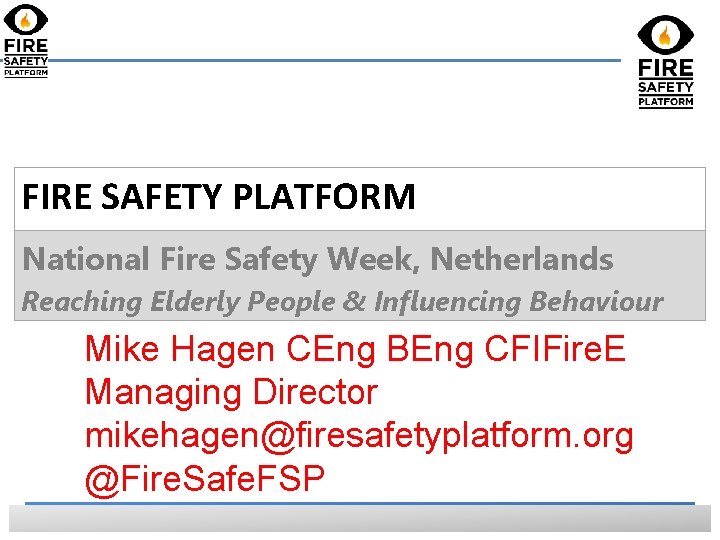720x540 pixels.
Task: Select the Mike Hagen CEng BEng CFIFireE line
Action: [355, 349]
